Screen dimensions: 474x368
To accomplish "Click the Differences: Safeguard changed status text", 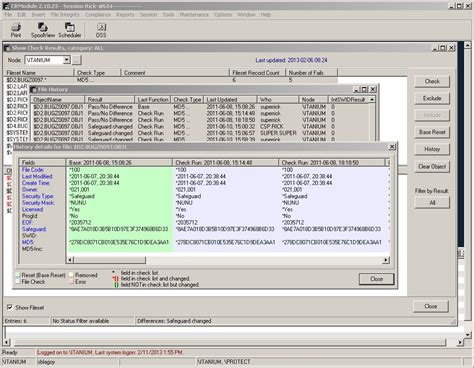I will point(174,321).
